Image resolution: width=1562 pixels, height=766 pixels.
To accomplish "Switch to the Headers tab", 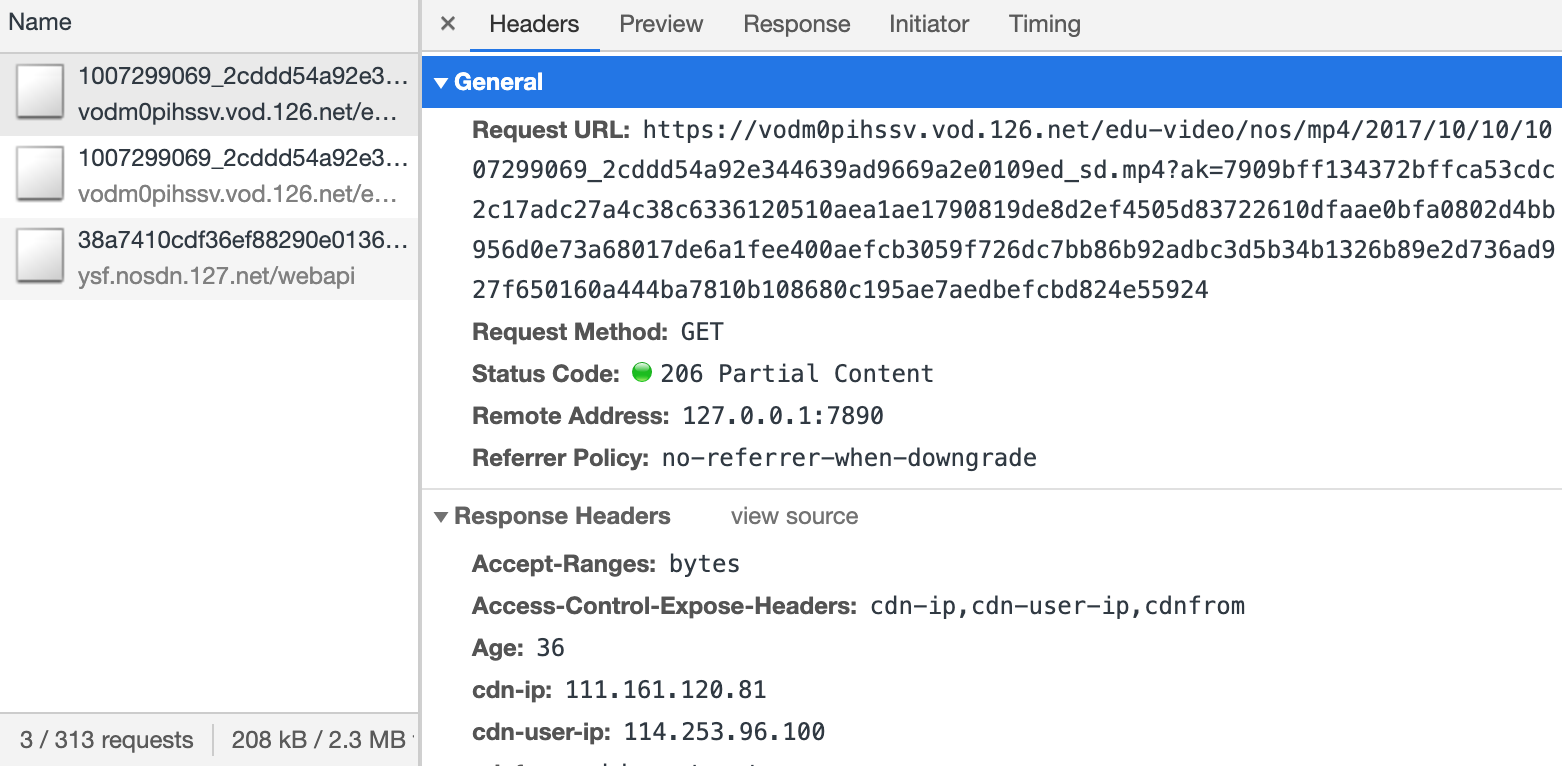I will [x=534, y=25].
